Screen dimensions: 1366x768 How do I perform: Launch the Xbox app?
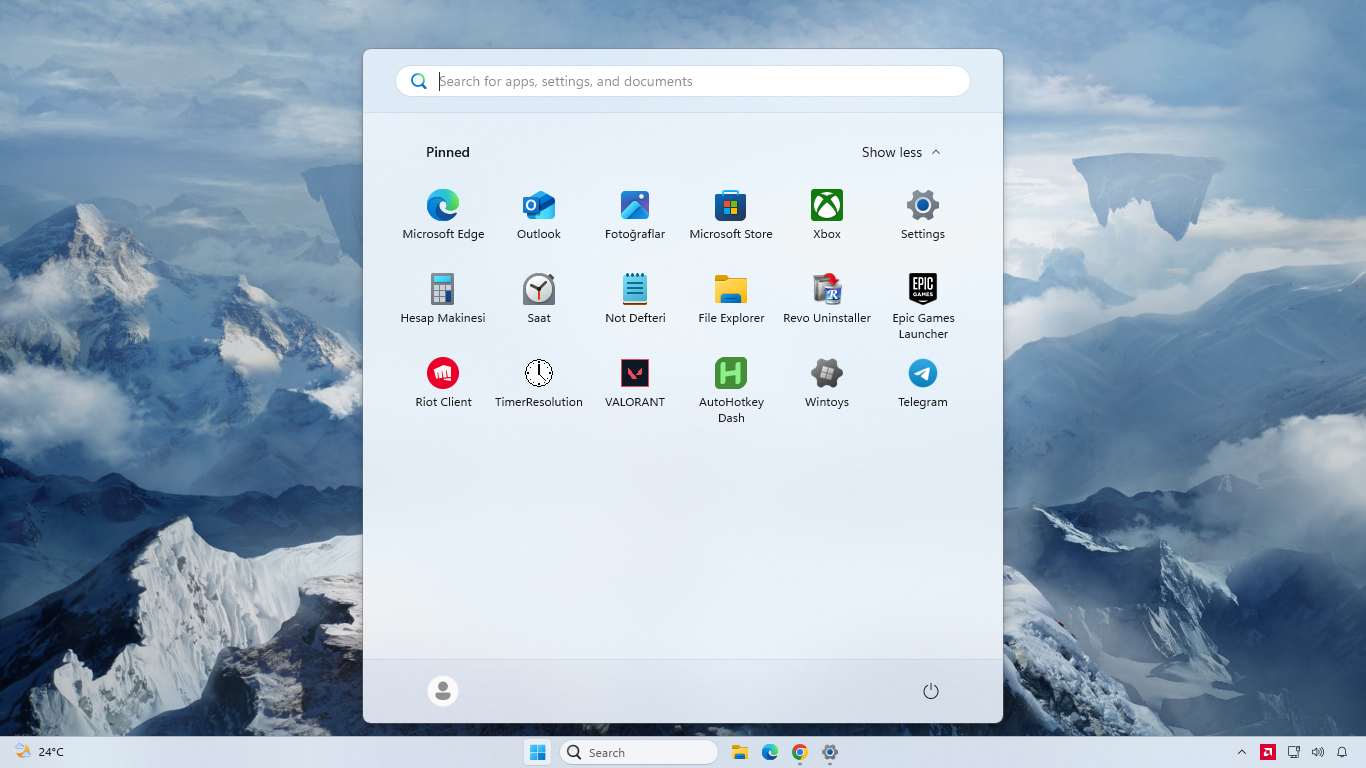coord(827,215)
